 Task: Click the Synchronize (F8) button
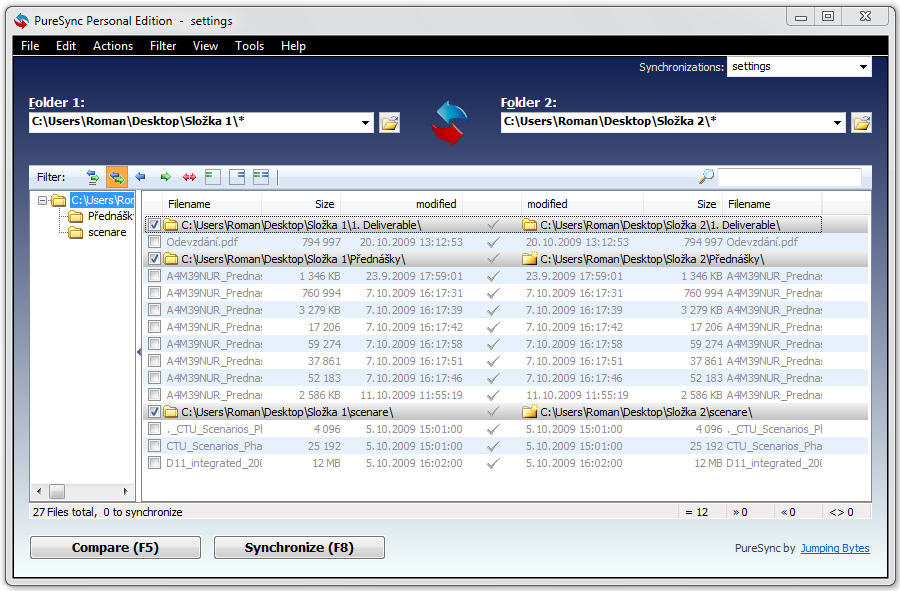(299, 547)
